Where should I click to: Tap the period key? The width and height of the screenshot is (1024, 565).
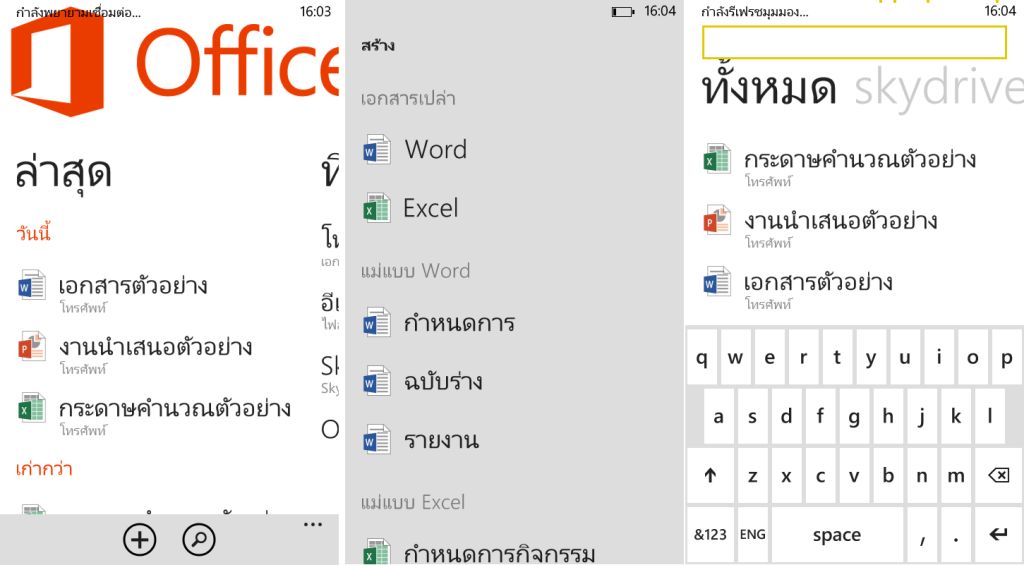coord(956,535)
